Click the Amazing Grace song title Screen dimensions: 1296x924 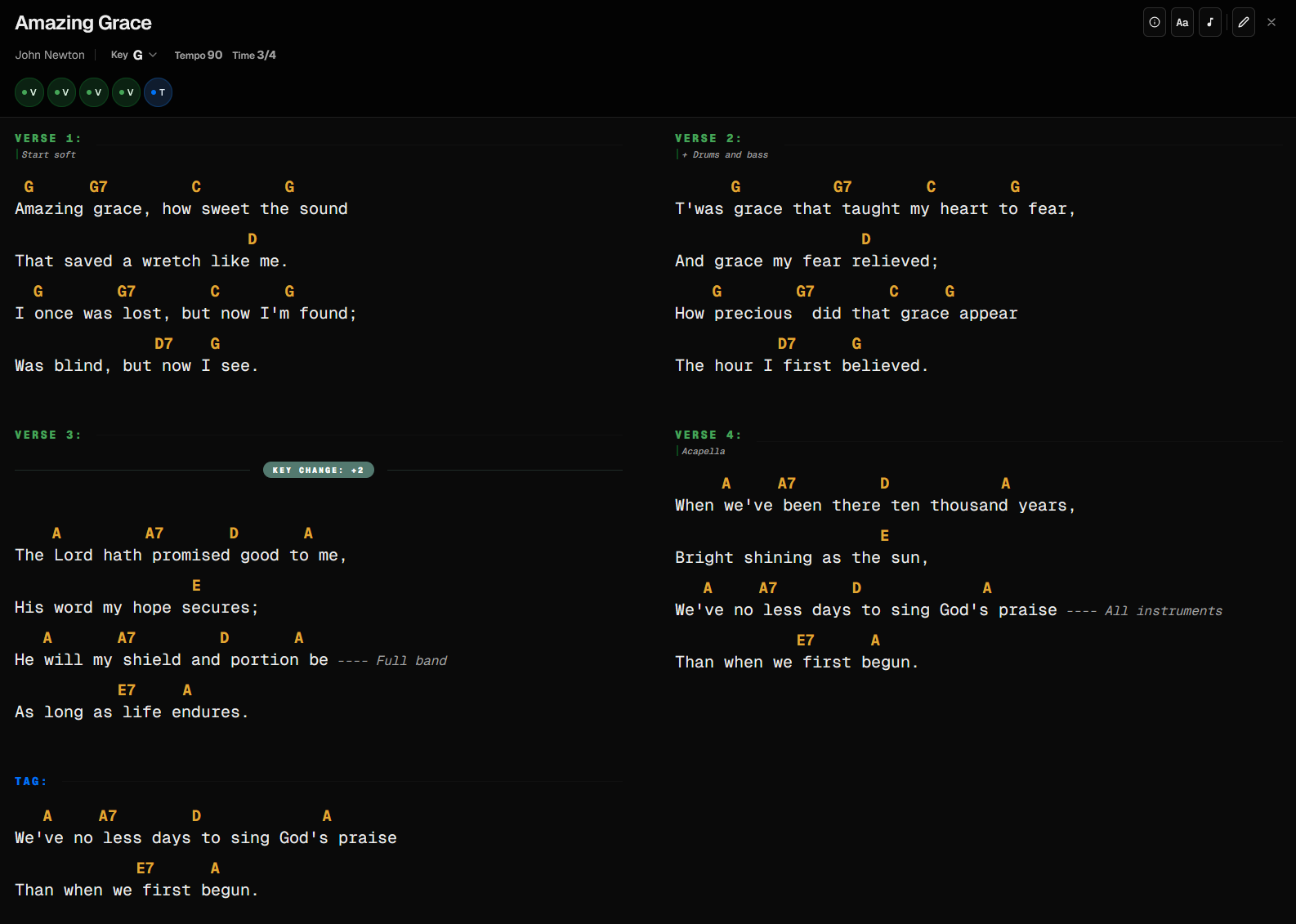click(83, 23)
